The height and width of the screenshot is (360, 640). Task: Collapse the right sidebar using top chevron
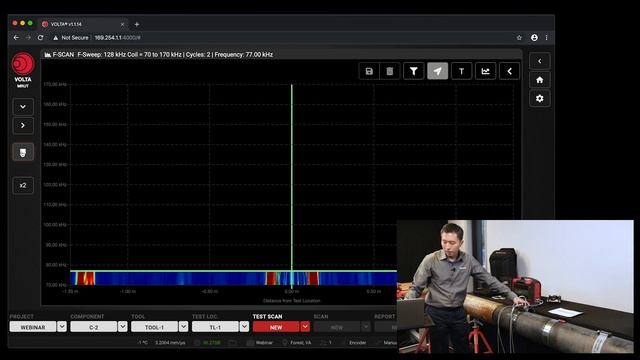click(x=540, y=61)
